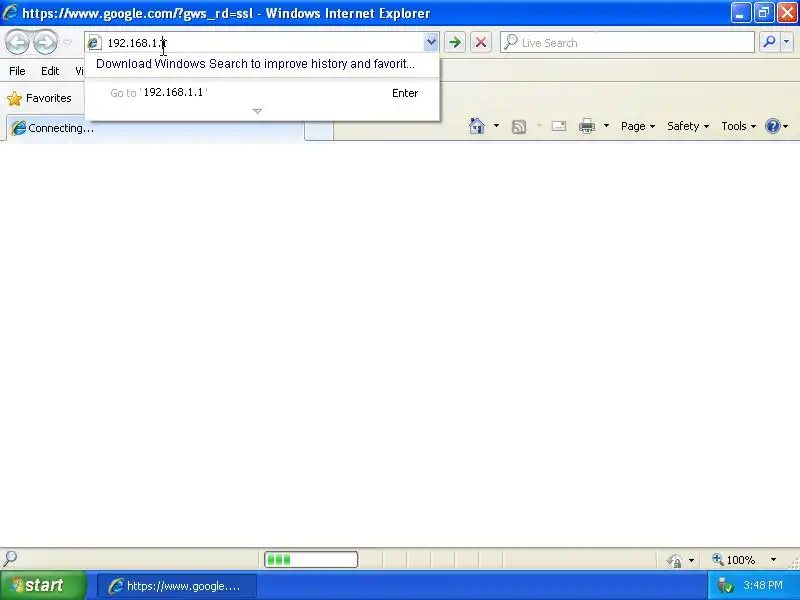800x600 pixels.
Task: Click the RSS feeds icon
Action: 519,126
